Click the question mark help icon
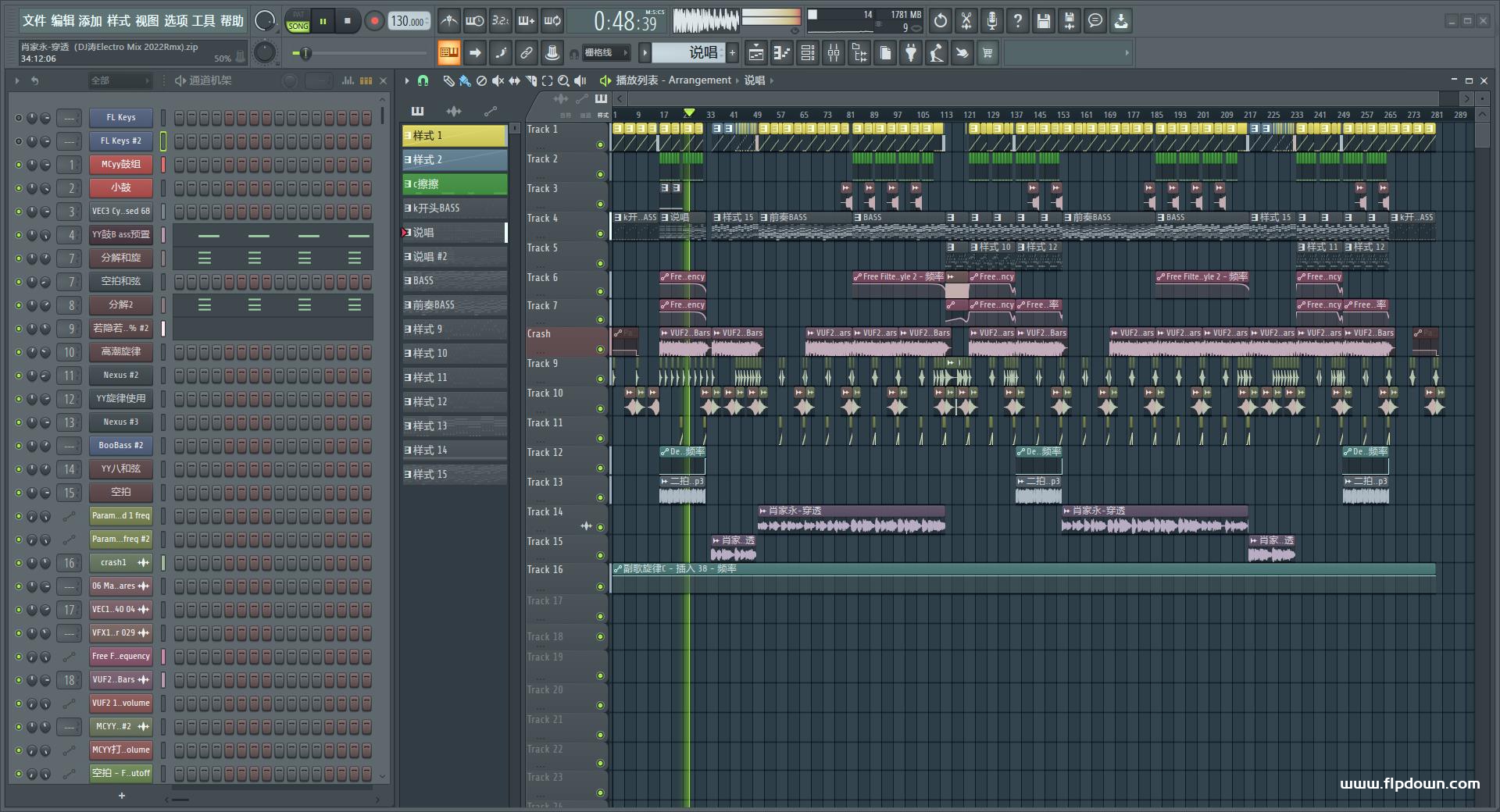 1018,21
